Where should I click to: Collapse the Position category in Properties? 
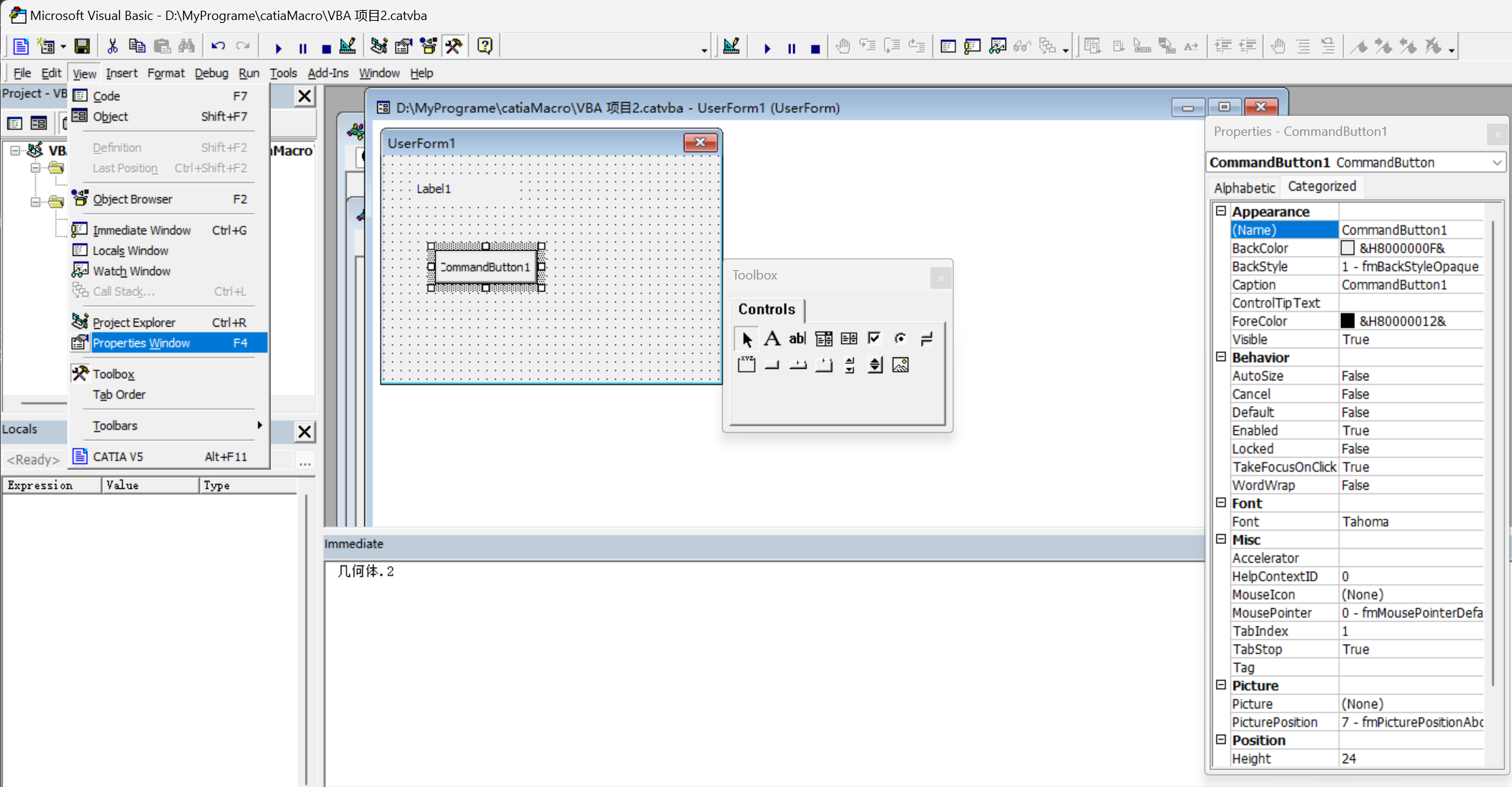click(x=1221, y=740)
